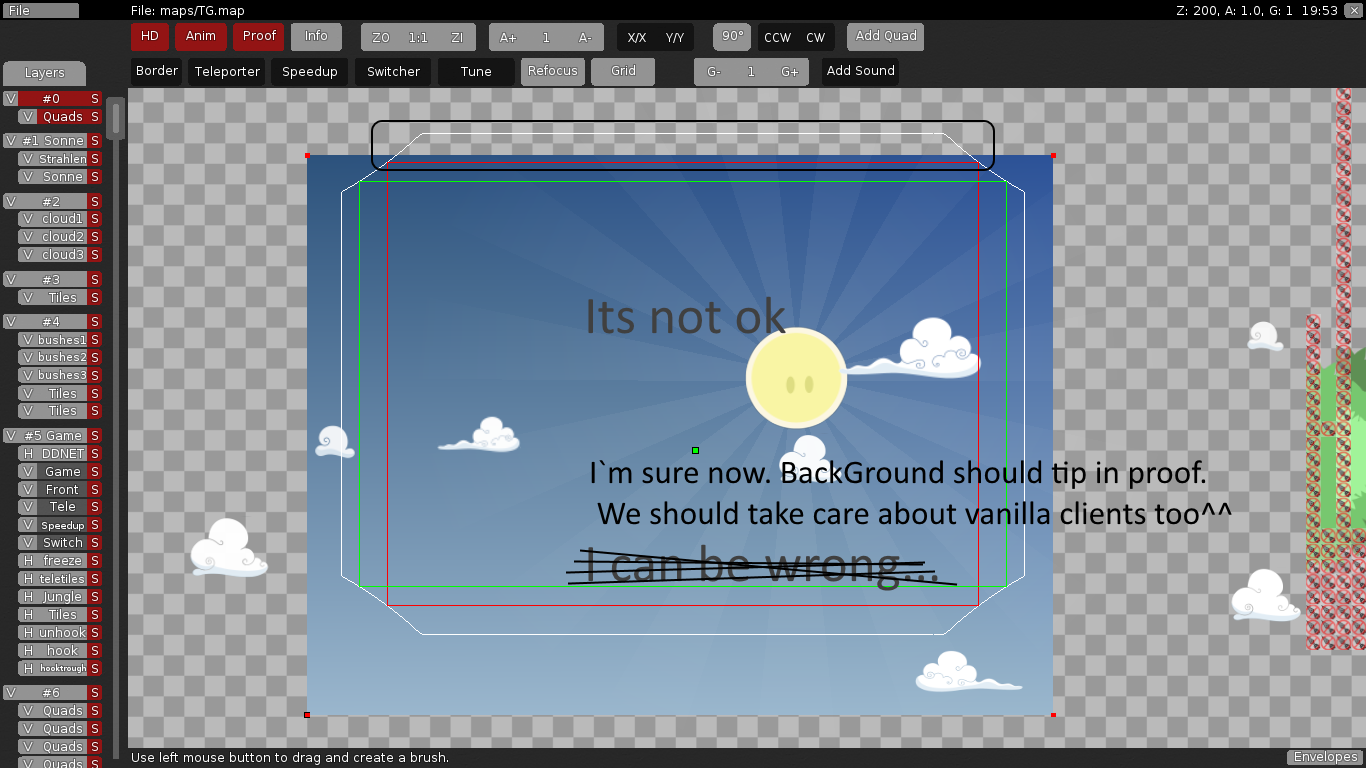Rotate the quad clockwise with CW
Viewport: 1366px width, 768px height.
817,35
